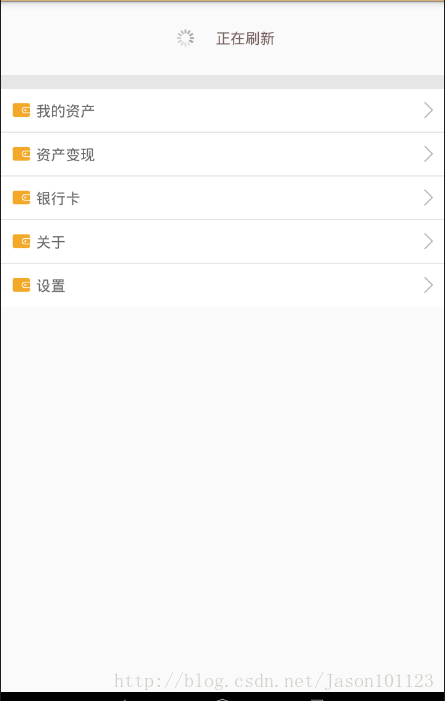Open 设置 settings label
Image resolution: width=445 pixels, height=701 pixels.
(51, 286)
